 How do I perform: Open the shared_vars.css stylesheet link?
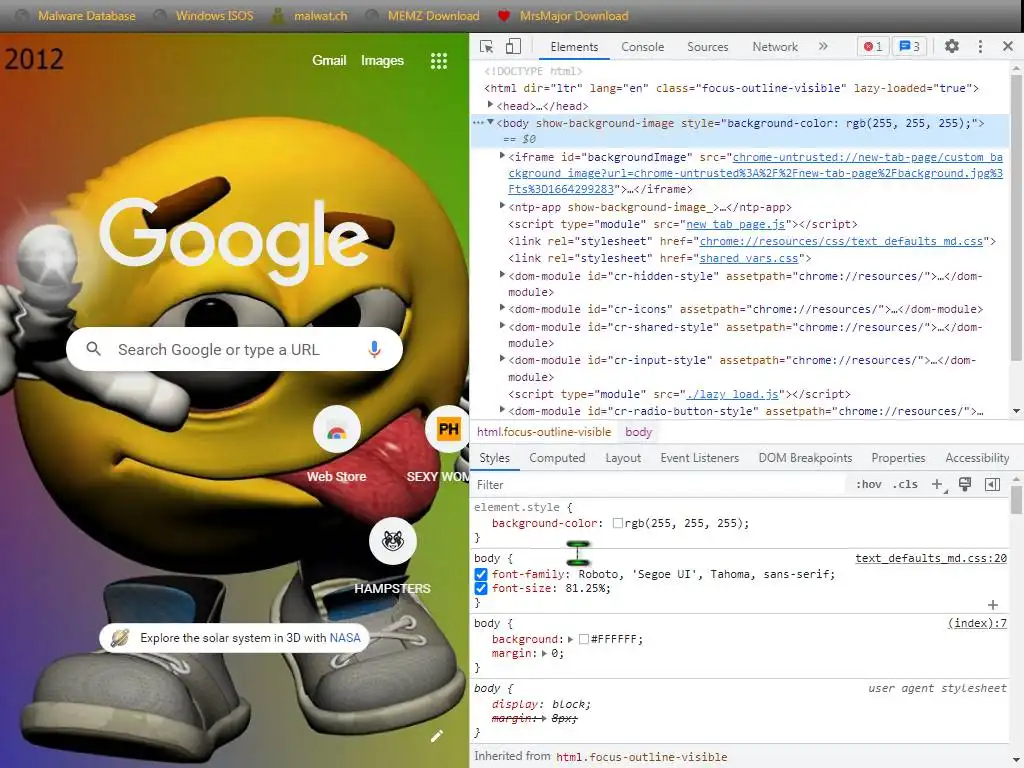tap(748, 258)
